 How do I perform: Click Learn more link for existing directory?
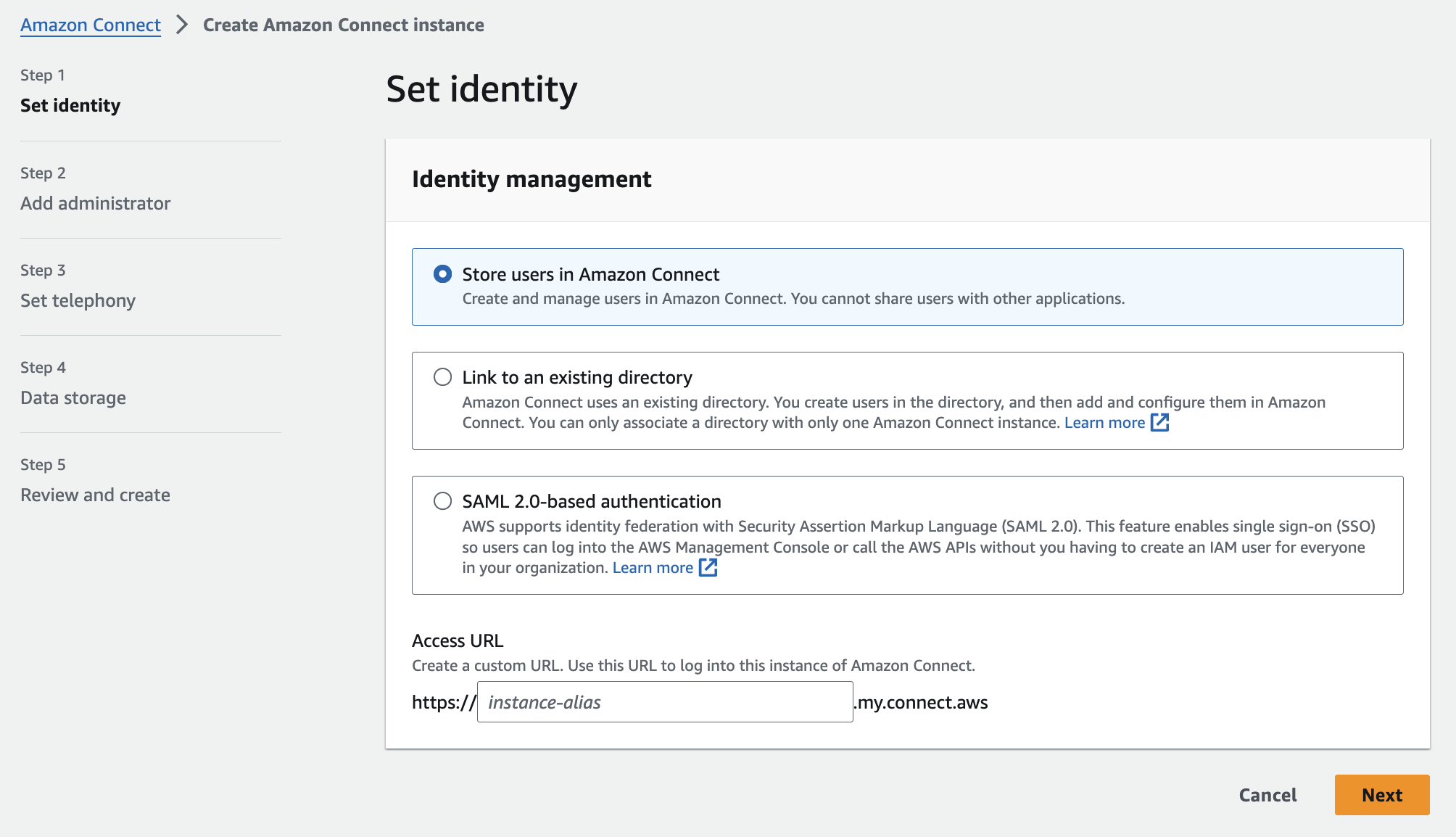pyautogui.click(x=1104, y=423)
